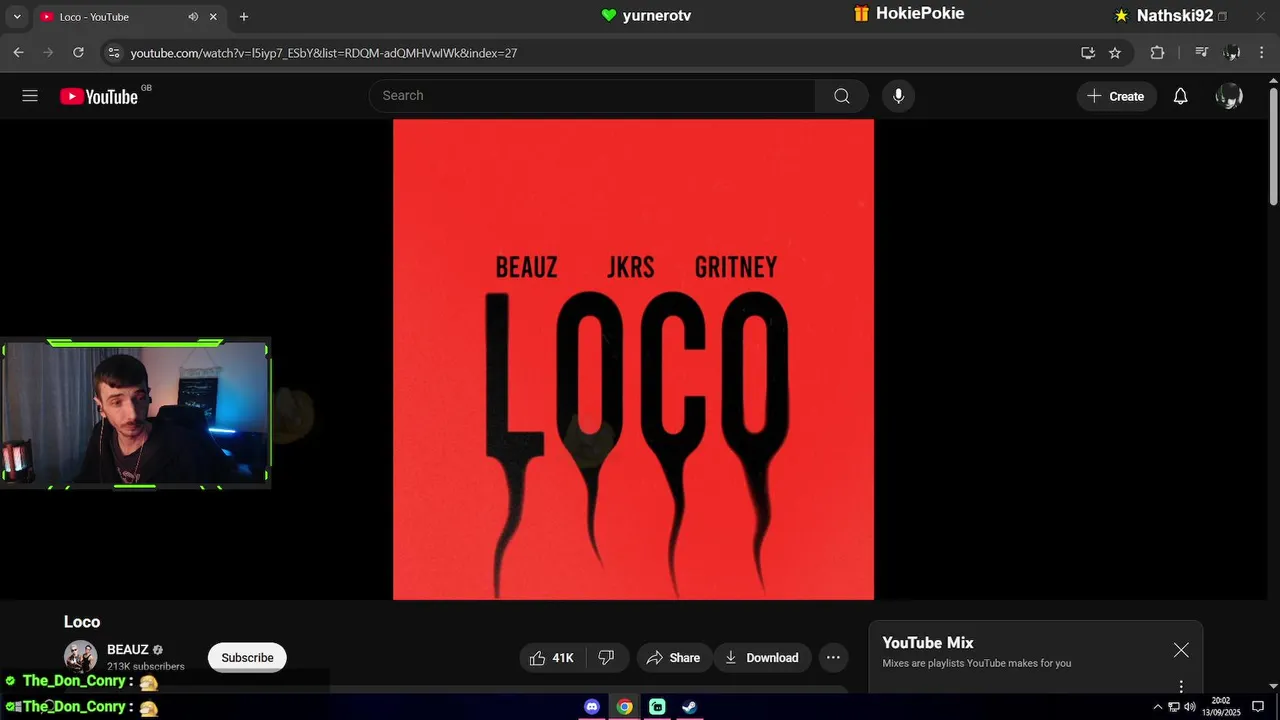This screenshot has width=1280, height=720.
Task: Open a new browser tab
Action: pyautogui.click(x=243, y=17)
